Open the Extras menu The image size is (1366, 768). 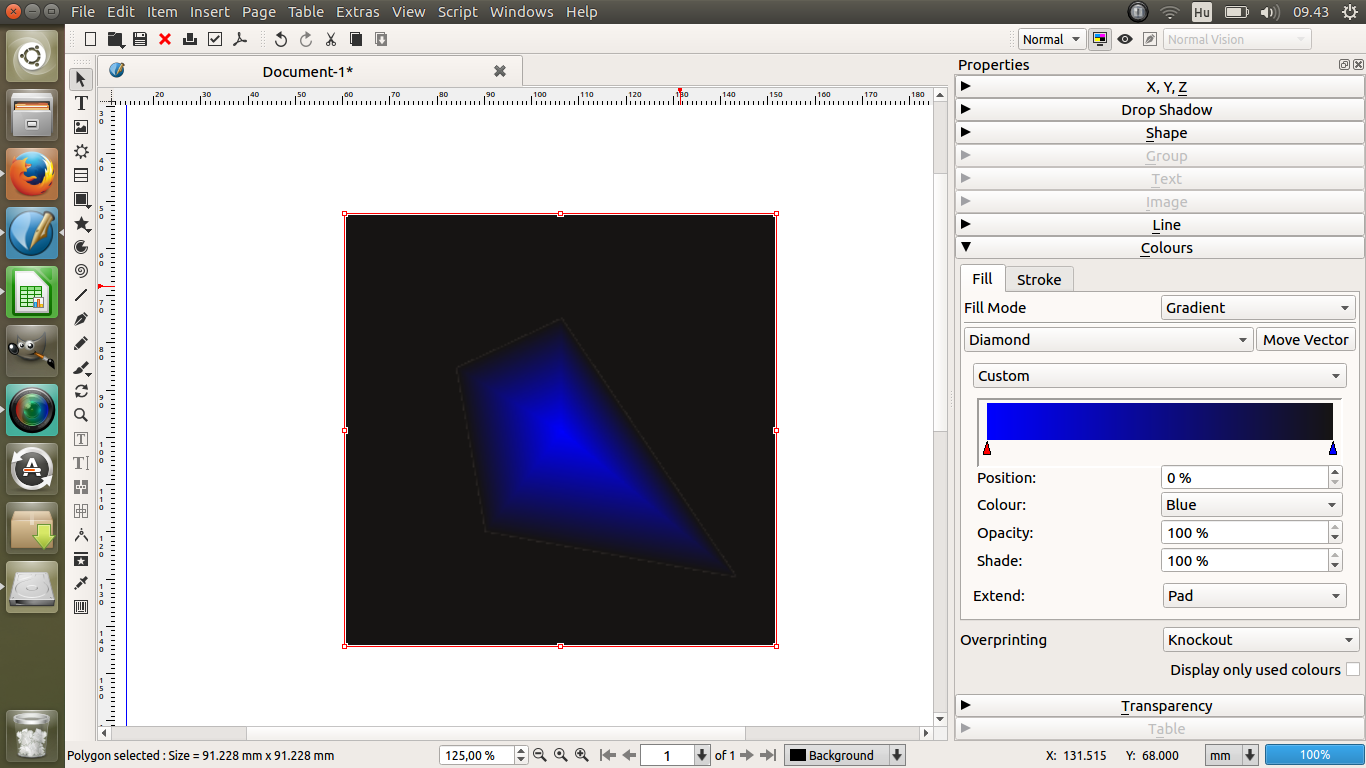coord(357,12)
